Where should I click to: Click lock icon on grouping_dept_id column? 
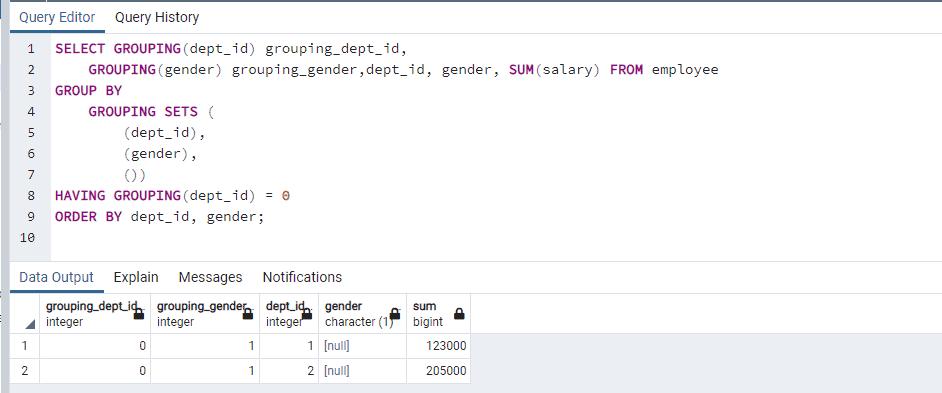pos(139,313)
